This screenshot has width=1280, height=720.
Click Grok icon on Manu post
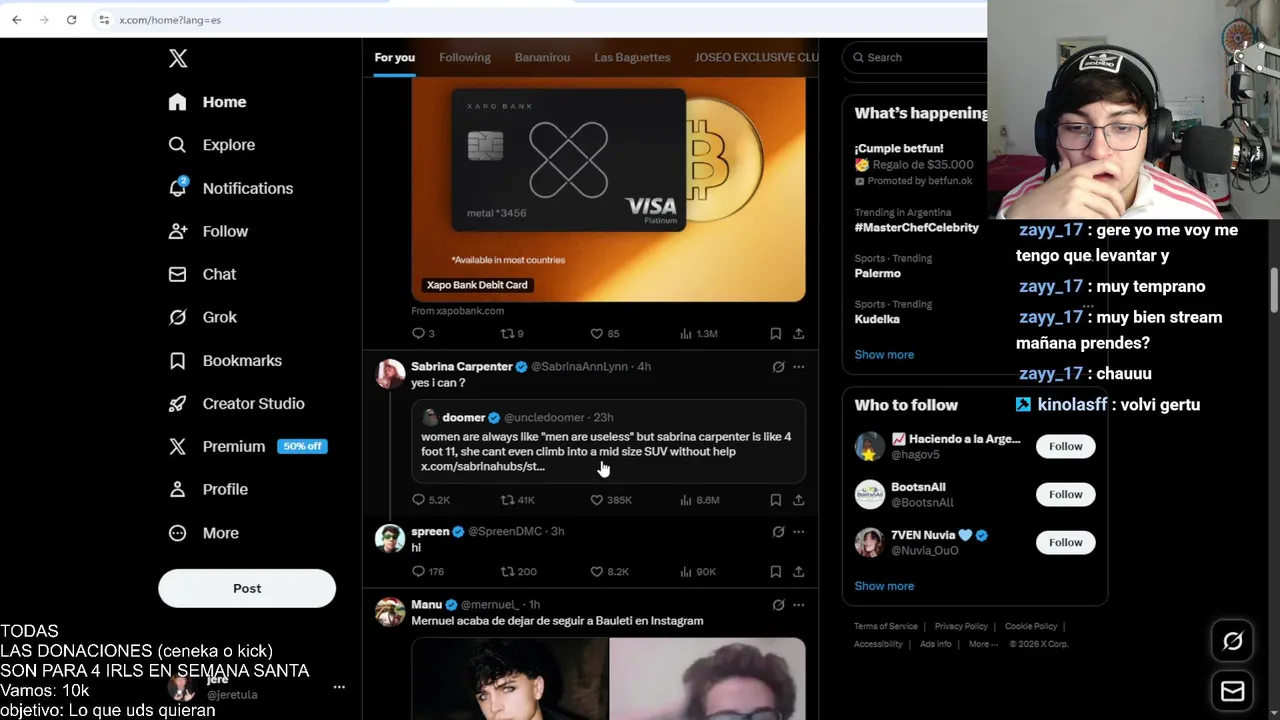(x=778, y=604)
